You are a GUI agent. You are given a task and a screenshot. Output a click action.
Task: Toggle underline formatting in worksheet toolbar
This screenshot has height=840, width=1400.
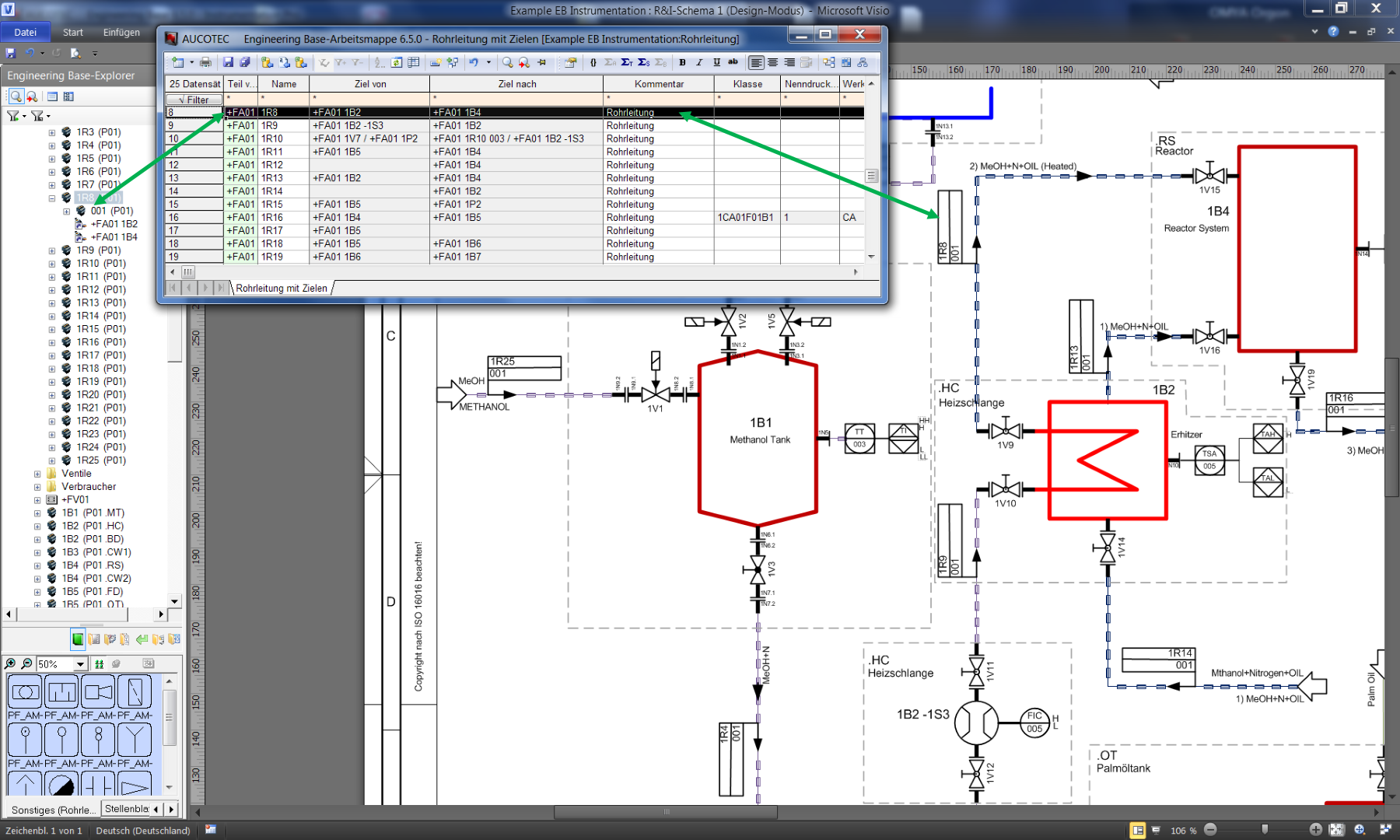coord(716,62)
